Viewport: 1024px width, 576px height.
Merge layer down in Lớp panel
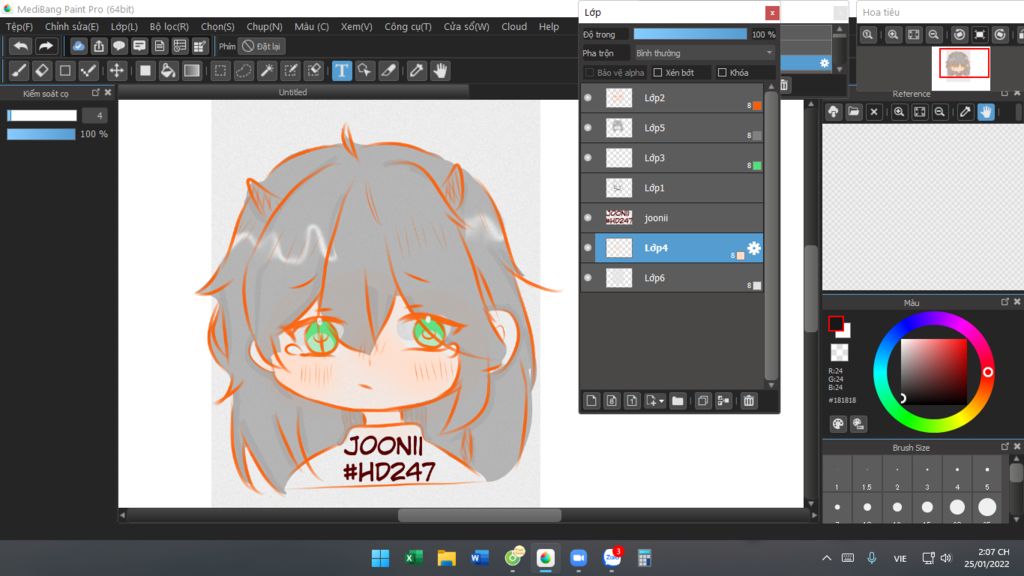(724, 400)
